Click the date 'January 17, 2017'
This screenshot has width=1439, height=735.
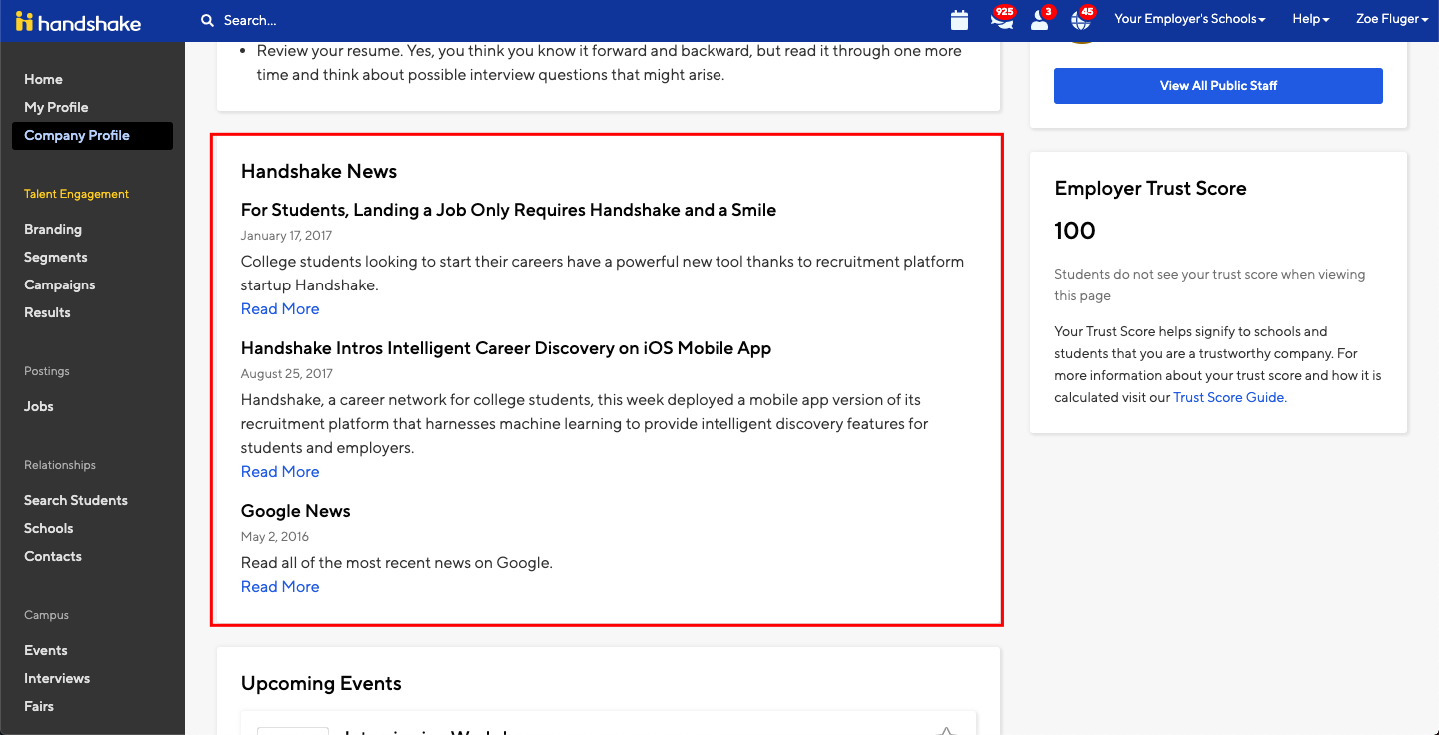(x=286, y=236)
